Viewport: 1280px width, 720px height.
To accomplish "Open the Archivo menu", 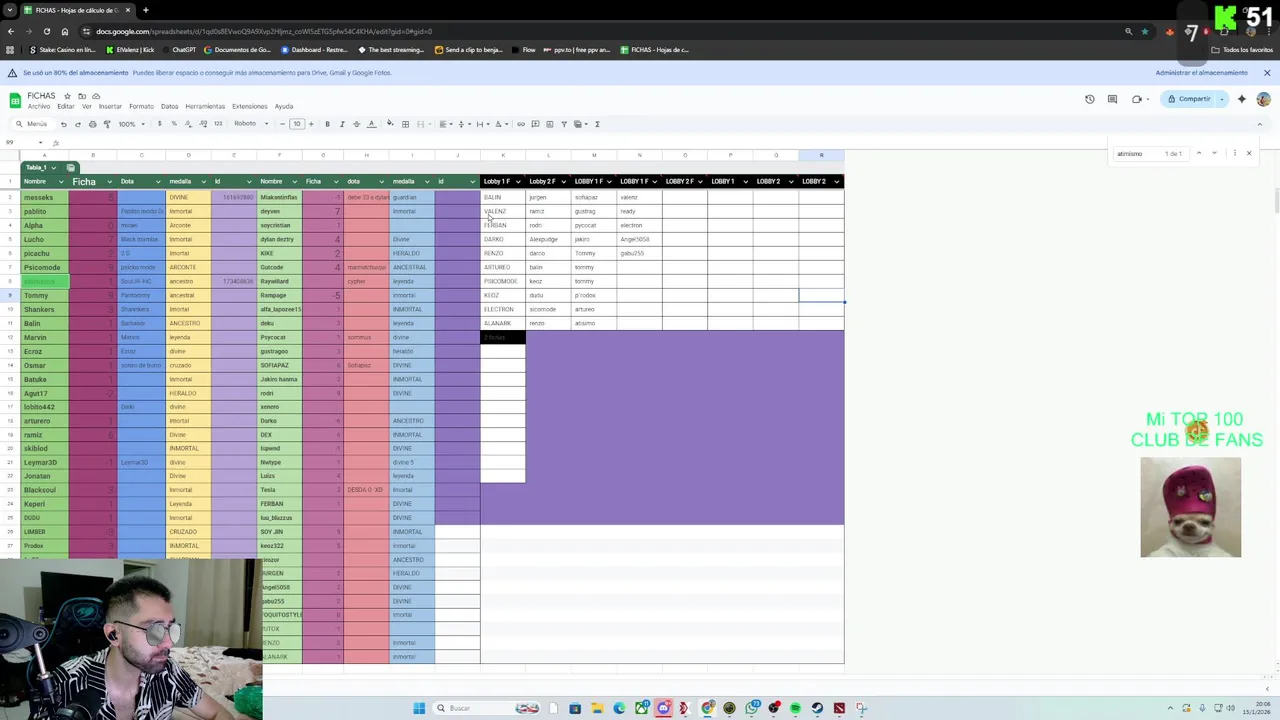I will pyautogui.click(x=39, y=106).
